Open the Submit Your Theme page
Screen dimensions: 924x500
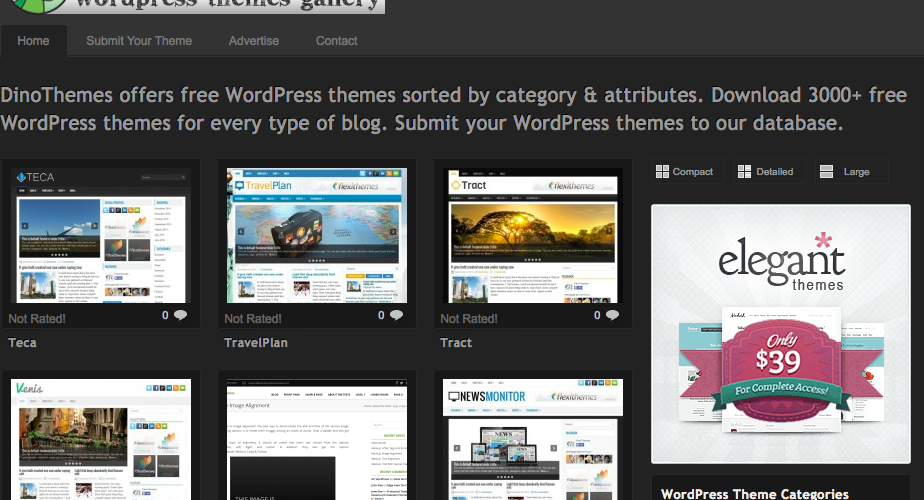139,41
